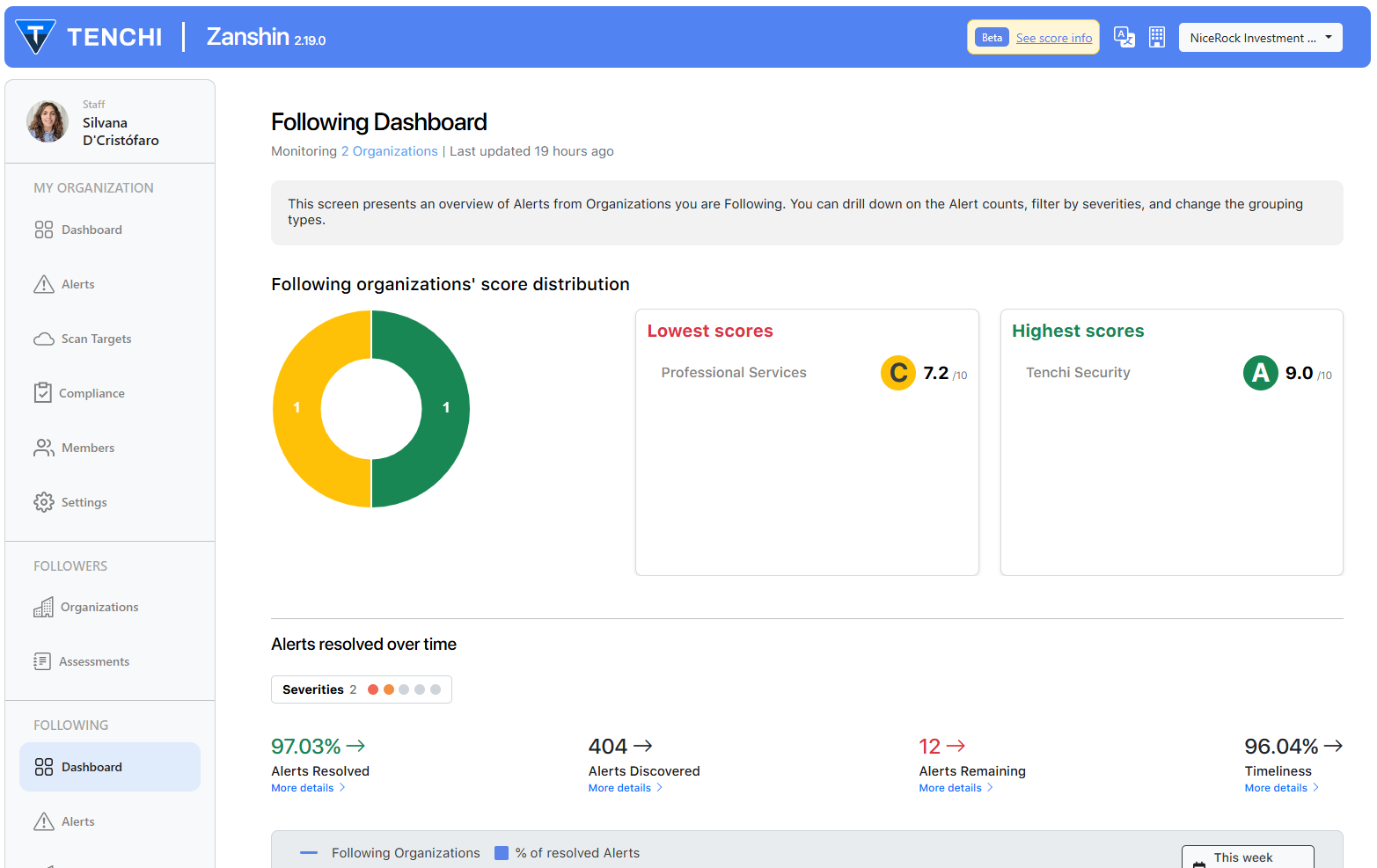Select Alerts under the Following section
Image resolution: width=1377 pixels, height=868 pixels.
78,821
